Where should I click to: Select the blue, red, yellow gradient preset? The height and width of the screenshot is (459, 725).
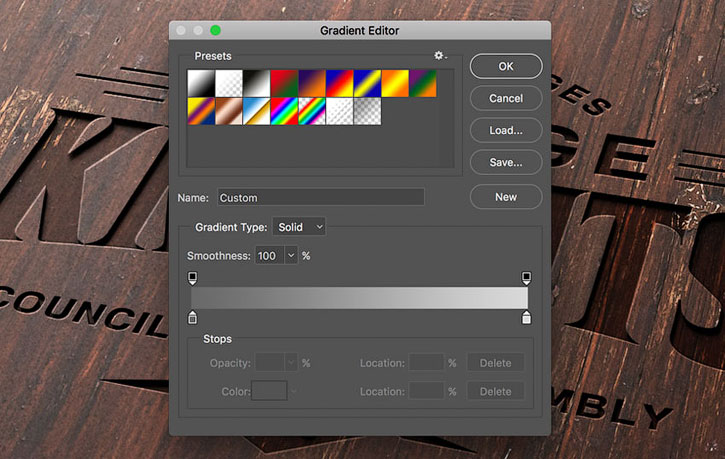[340, 83]
